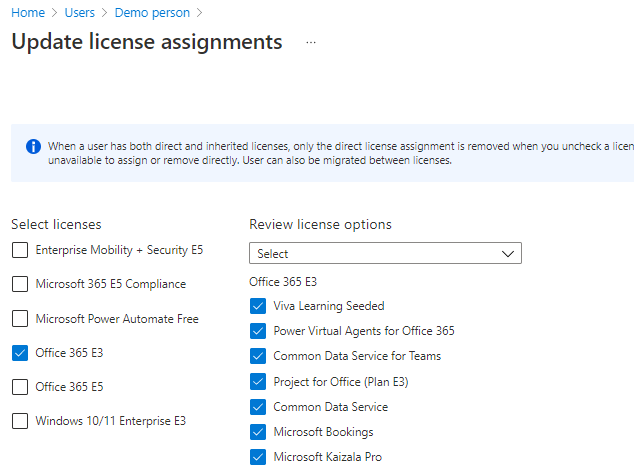Open the Review license options Select dropdown

click(x=384, y=254)
